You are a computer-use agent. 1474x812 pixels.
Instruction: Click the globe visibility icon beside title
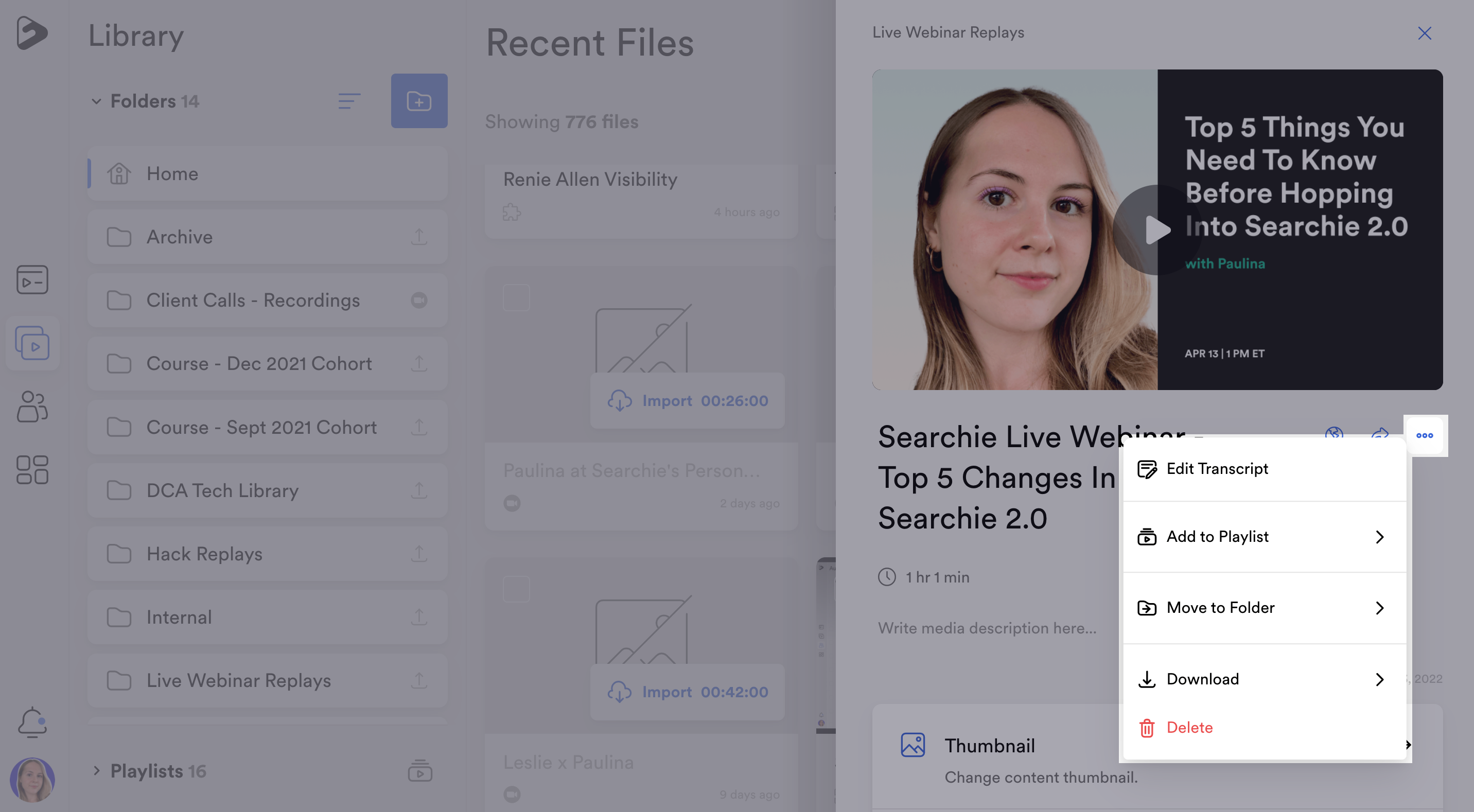[x=1335, y=433]
